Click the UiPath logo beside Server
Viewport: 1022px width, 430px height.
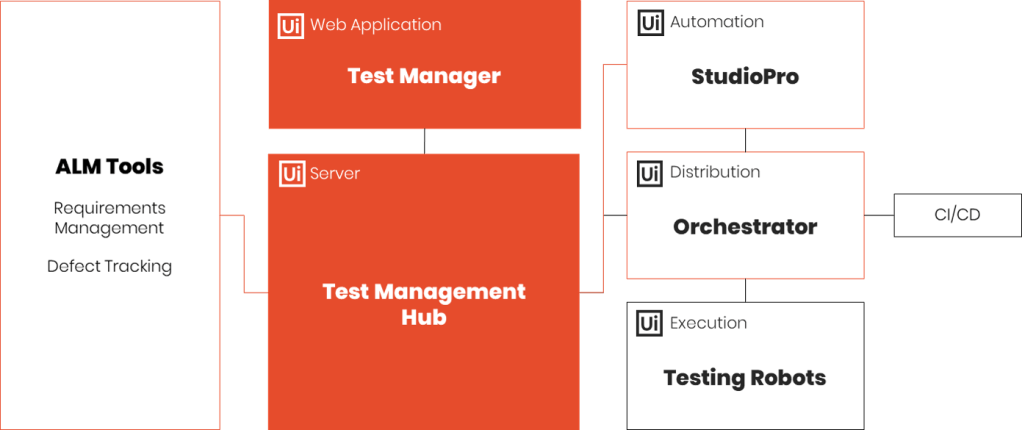click(291, 174)
